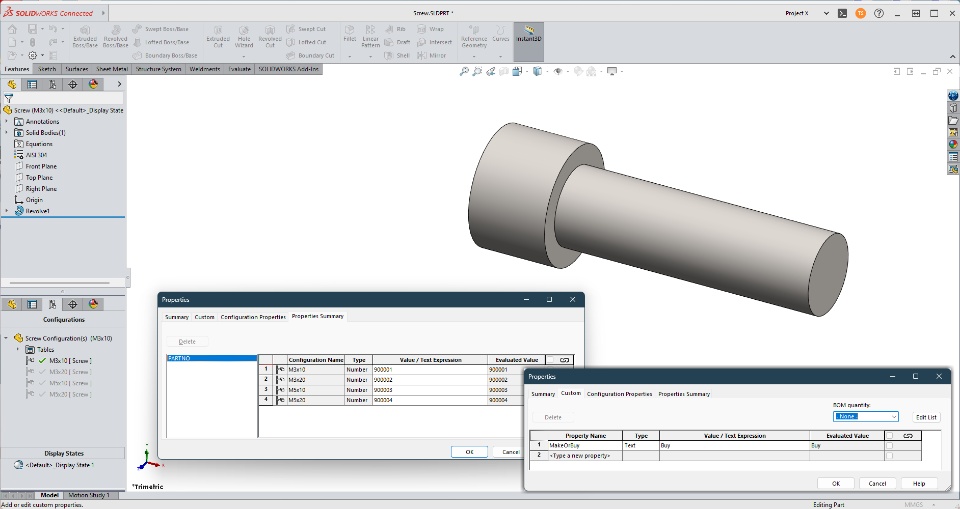
Task: Toggle the link column header checkbox in Custom tab
Action: tap(890, 435)
